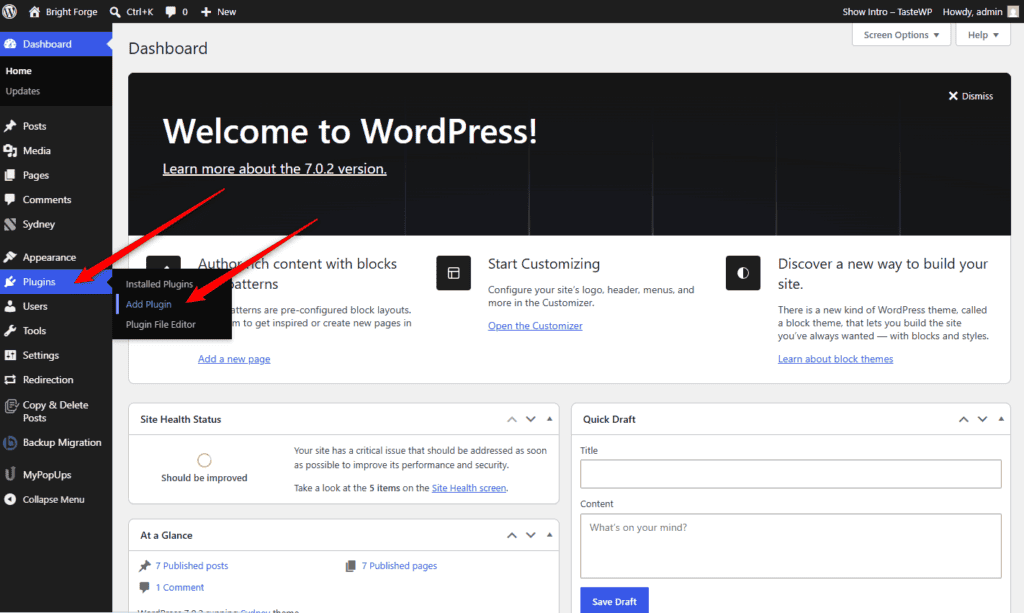Expand the Help dropdown tab
1024x613 pixels.
pos(983,35)
